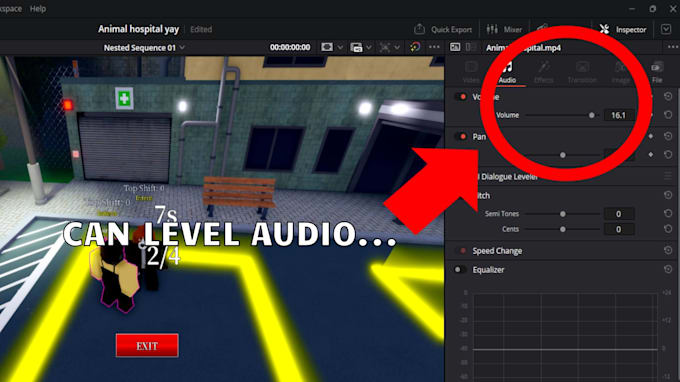Reset the Cents value
The image size is (680, 382).
pos(668,229)
